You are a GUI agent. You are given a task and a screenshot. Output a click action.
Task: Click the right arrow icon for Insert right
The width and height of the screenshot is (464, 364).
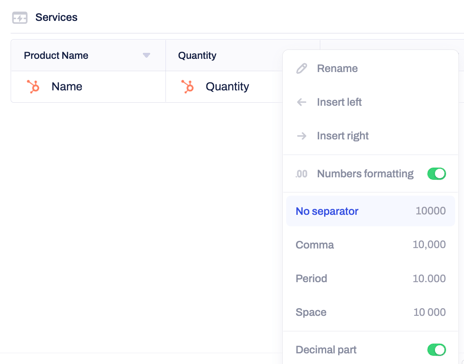tap(302, 136)
